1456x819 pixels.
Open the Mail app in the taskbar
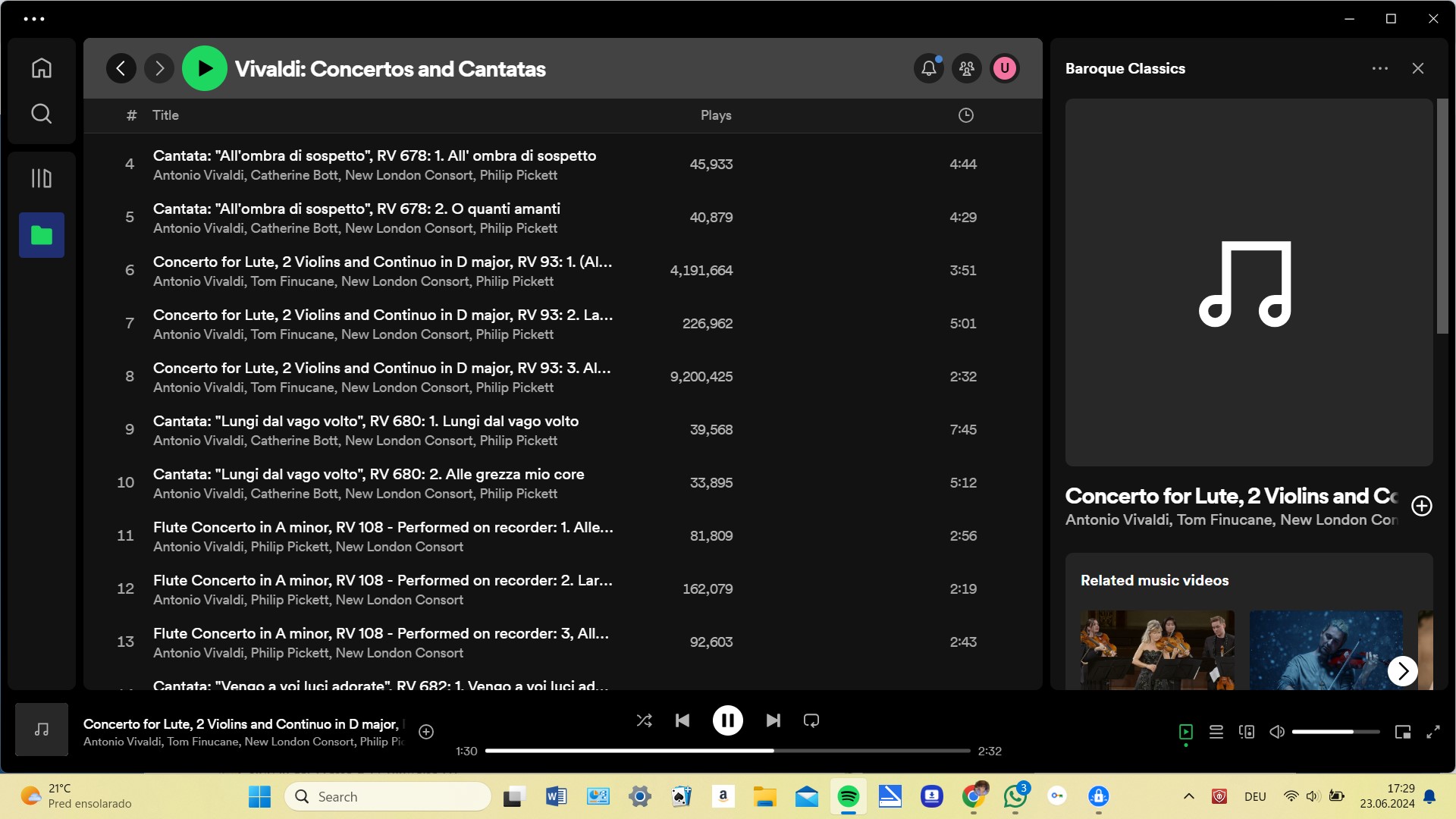807,796
